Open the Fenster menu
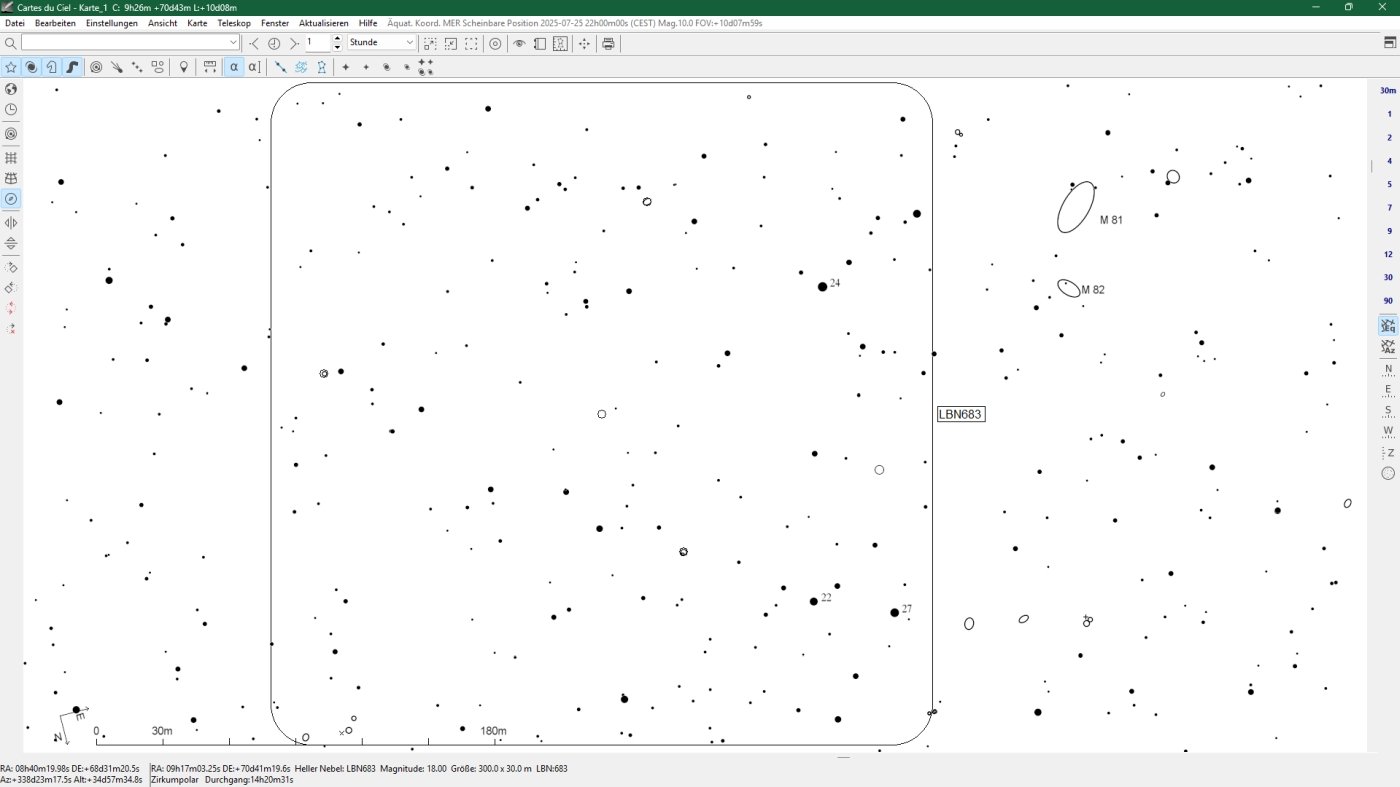The width and height of the screenshot is (1400, 787). pos(275,22)
